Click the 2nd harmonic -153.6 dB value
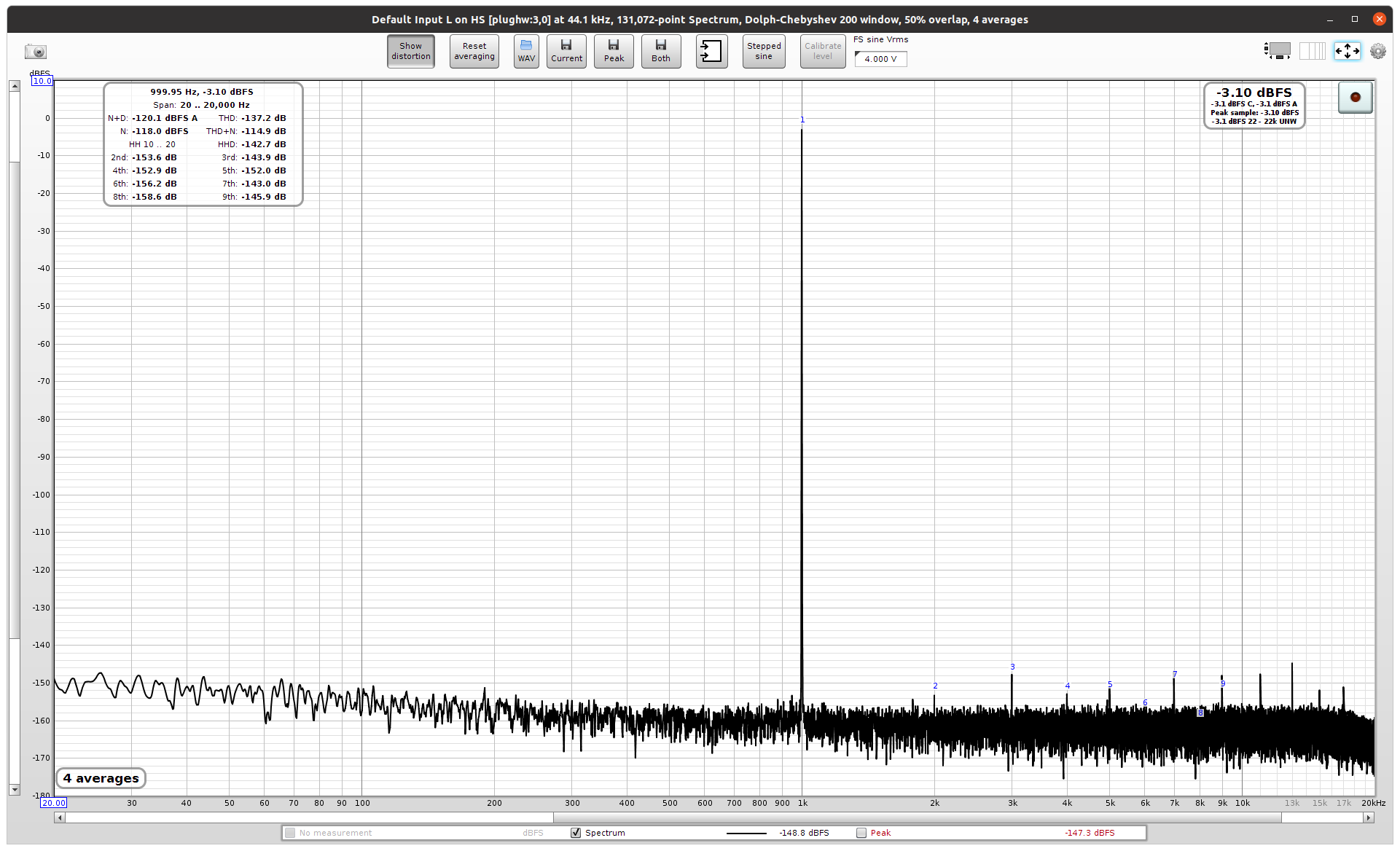1400x851 pixels. (x=155, y=157)
